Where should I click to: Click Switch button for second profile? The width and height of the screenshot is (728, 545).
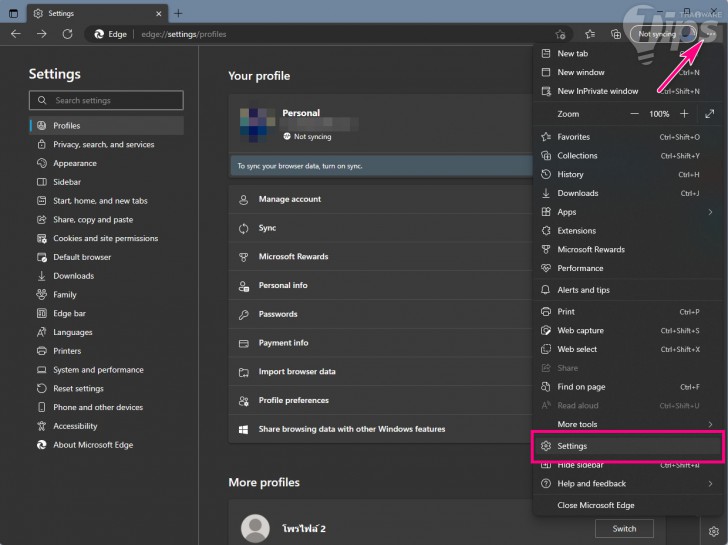tap(624, 528)
